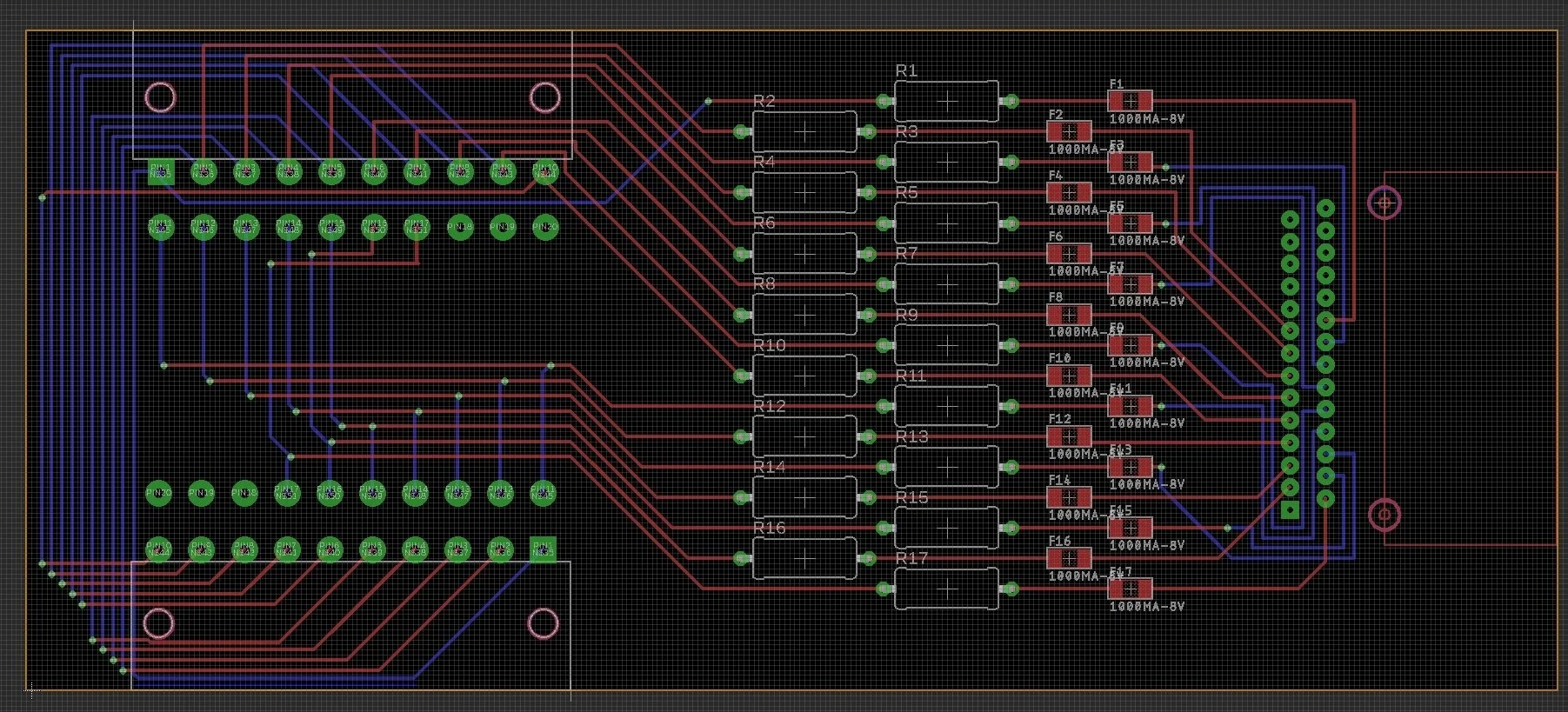Click the R3 resistor footprint
This screenshot has height=712, width=1568.
pos(946,162)
